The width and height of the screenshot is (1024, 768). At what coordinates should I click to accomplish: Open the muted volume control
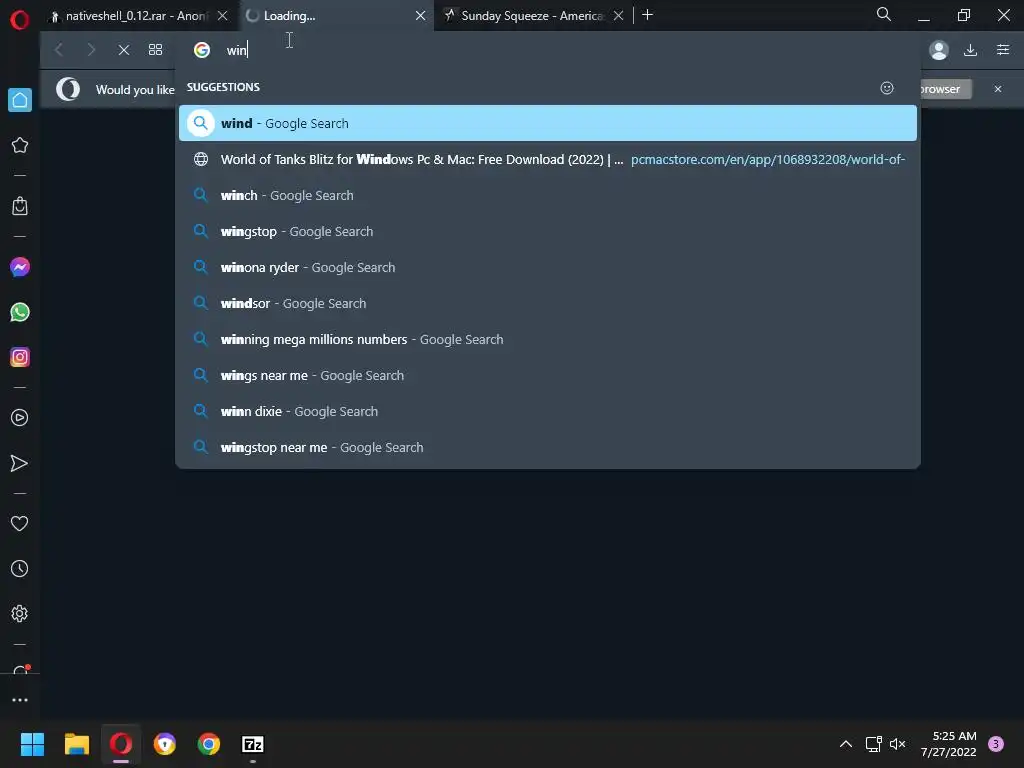[898, 744]
